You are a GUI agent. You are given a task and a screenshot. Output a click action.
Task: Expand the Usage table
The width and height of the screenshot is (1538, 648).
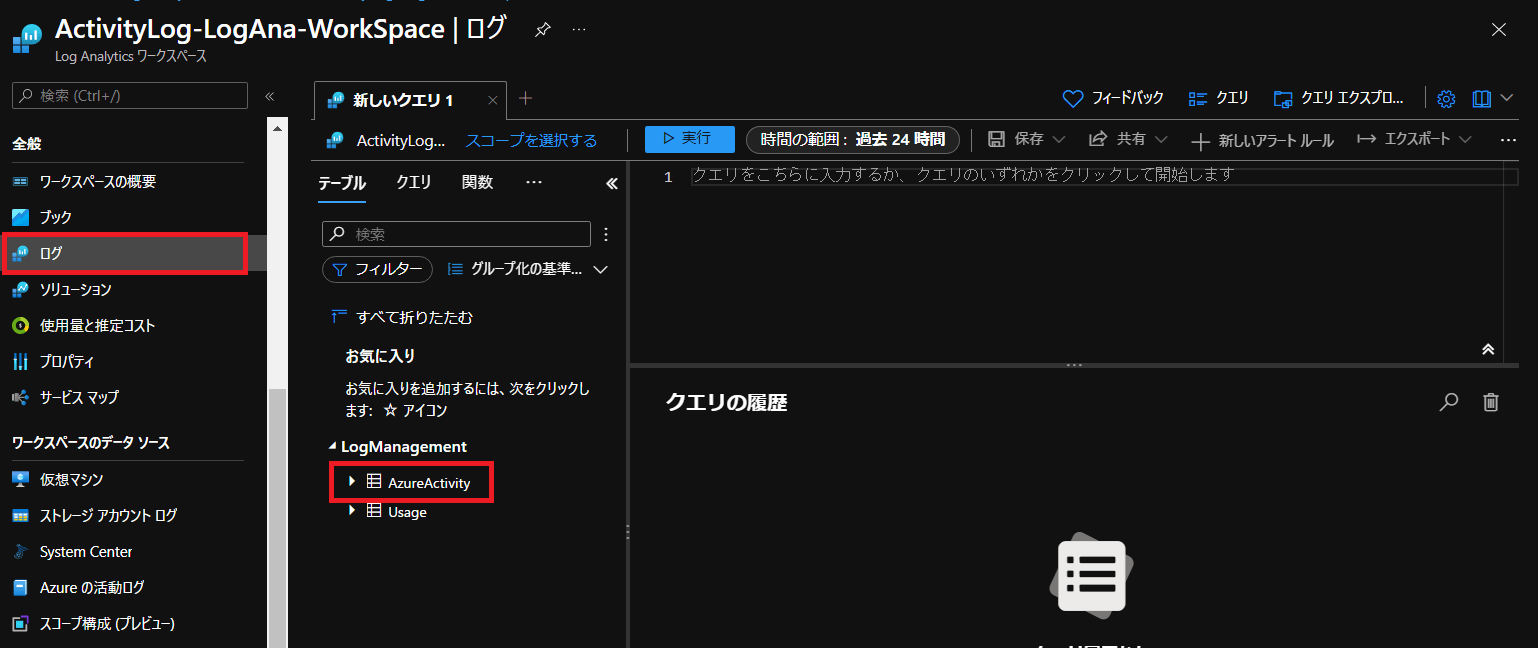pyautogui.click(x=351, y=511)
